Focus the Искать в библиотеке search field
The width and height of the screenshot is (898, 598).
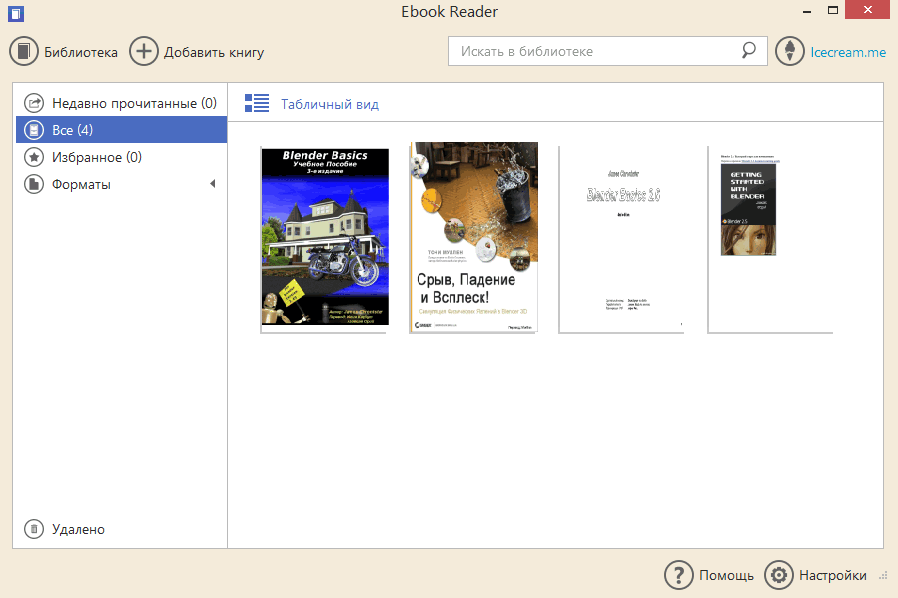[608, 51]
